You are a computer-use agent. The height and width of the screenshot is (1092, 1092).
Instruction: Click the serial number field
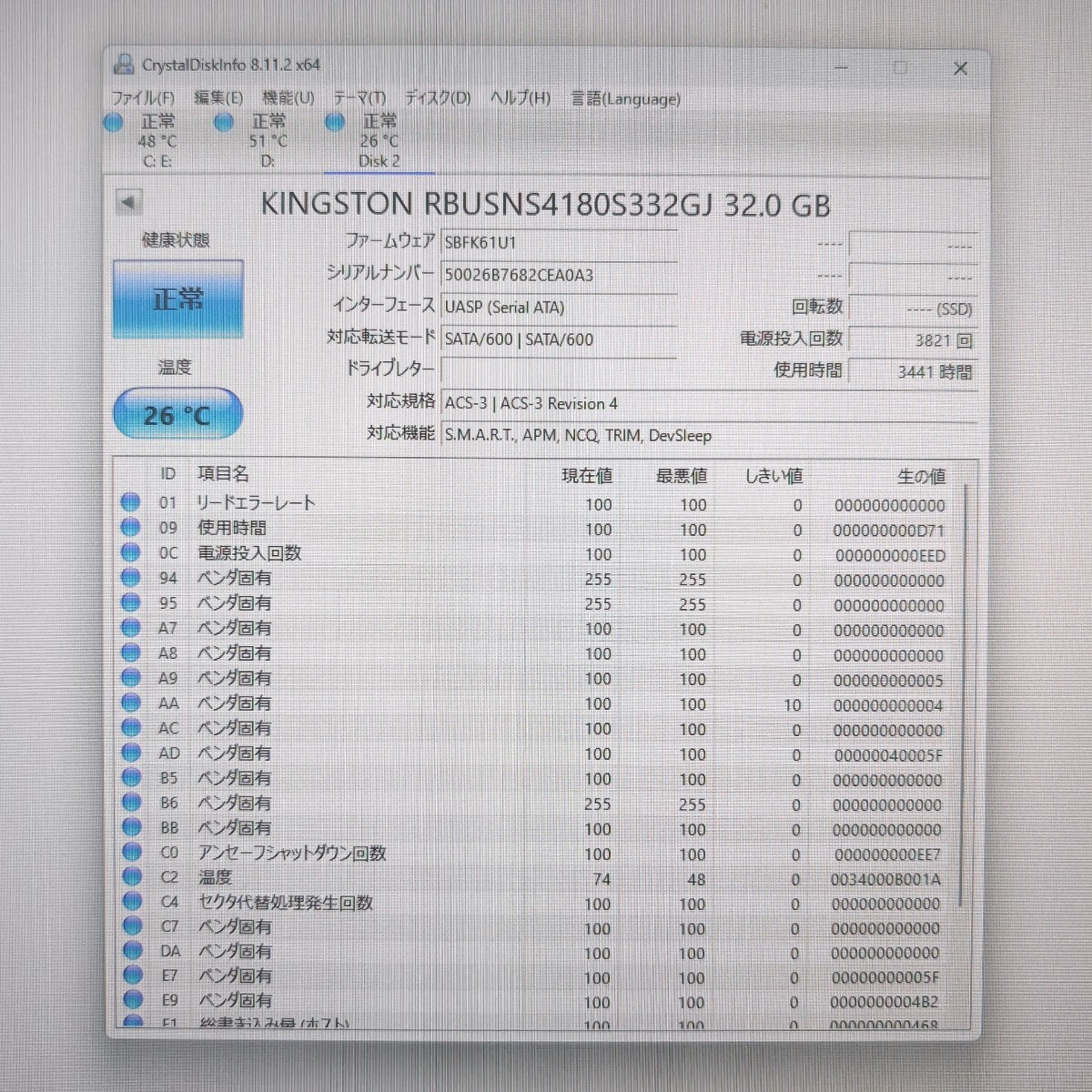coord(558,275)
